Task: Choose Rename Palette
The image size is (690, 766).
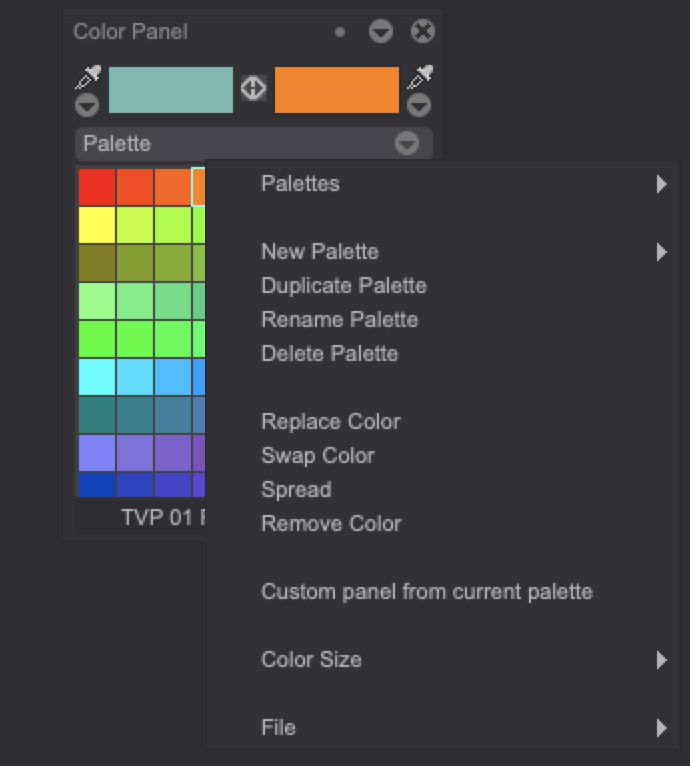Action: [443, 320]
